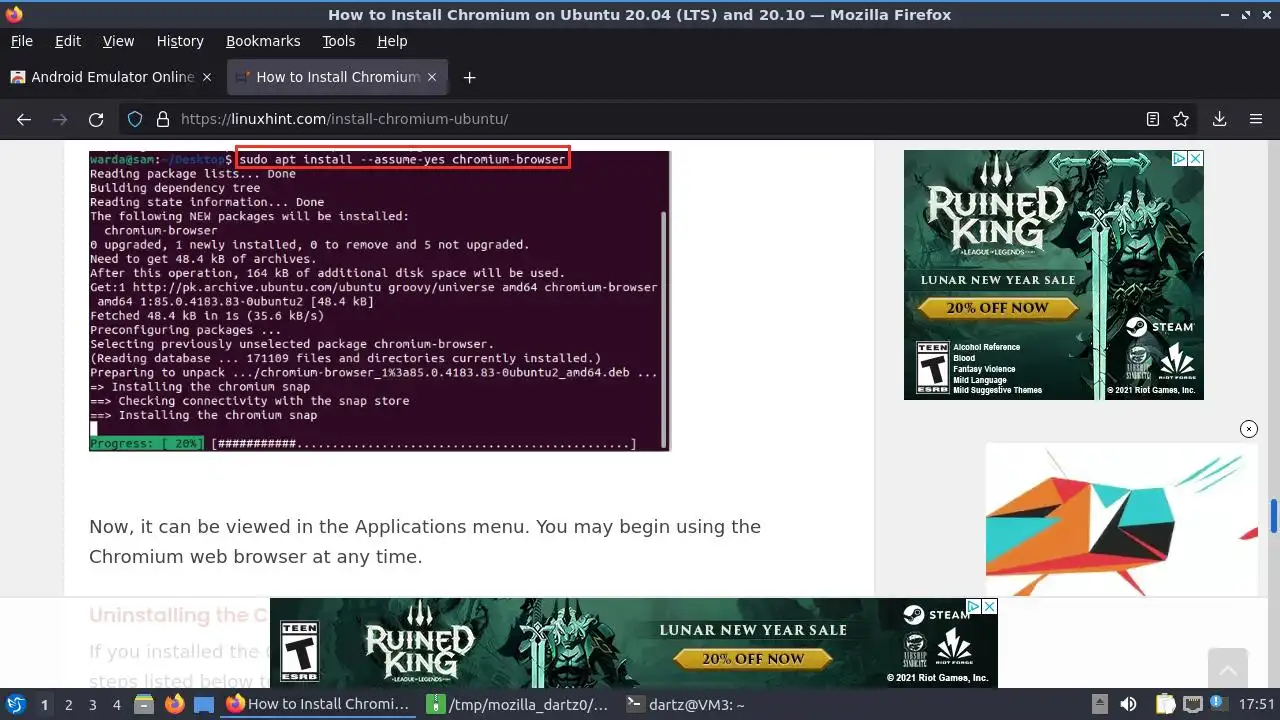Open removable media eject tray icon
Image resolution: width=1280 pixels, height=720 pixels.
click(1099, 704)
